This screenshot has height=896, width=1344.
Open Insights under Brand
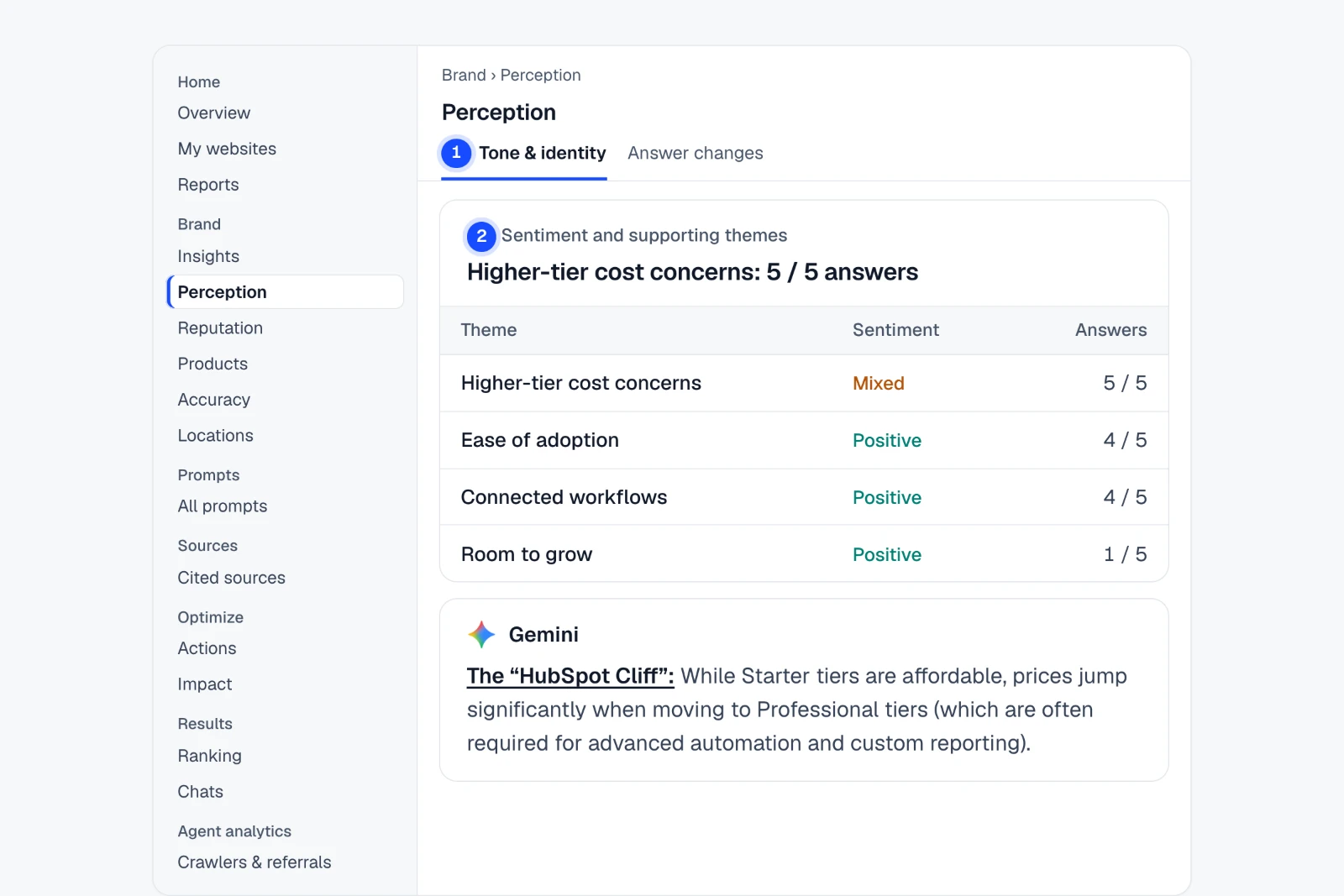click(208, 256)
